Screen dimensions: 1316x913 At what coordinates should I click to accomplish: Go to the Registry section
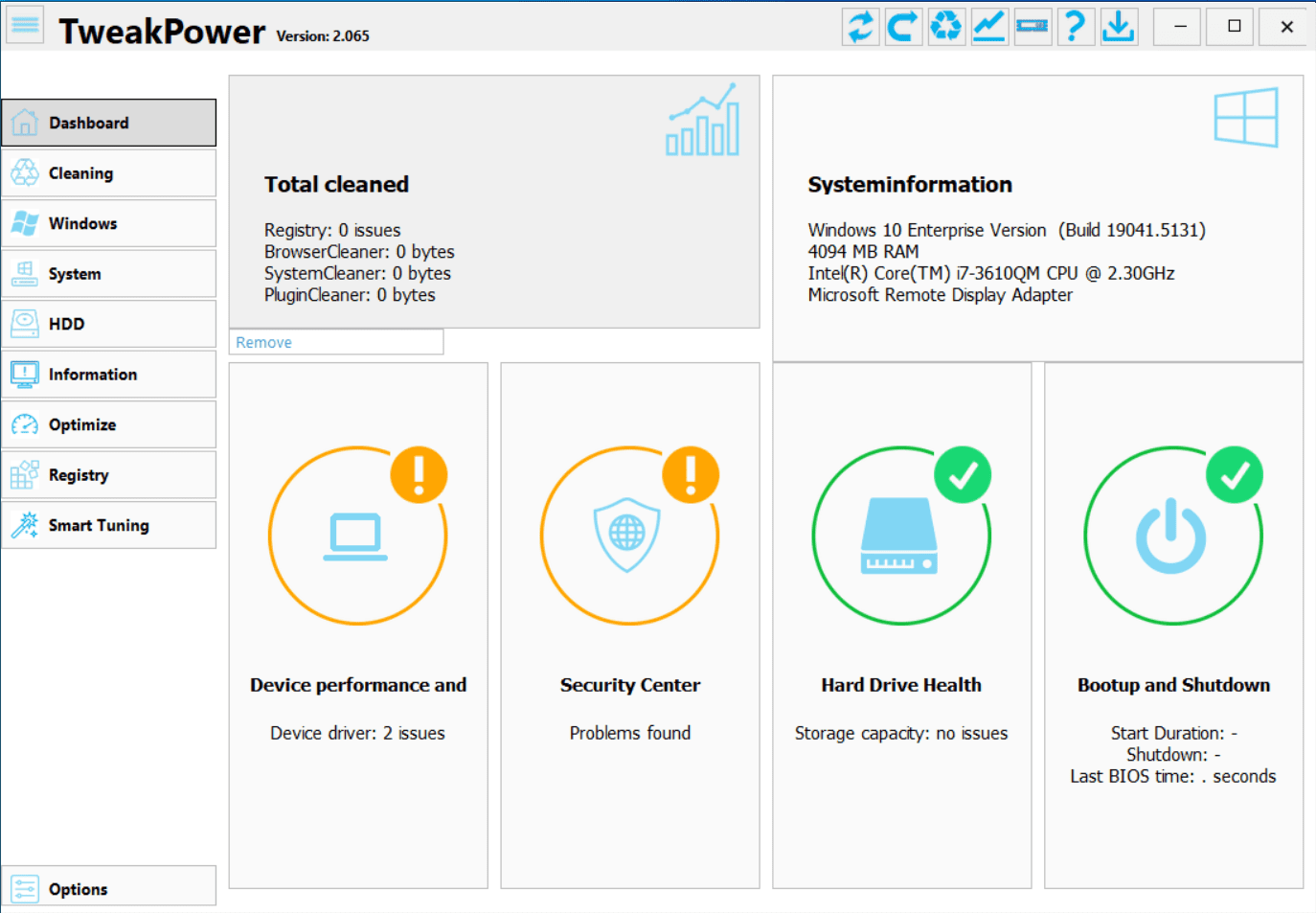[x=109, y=475]
